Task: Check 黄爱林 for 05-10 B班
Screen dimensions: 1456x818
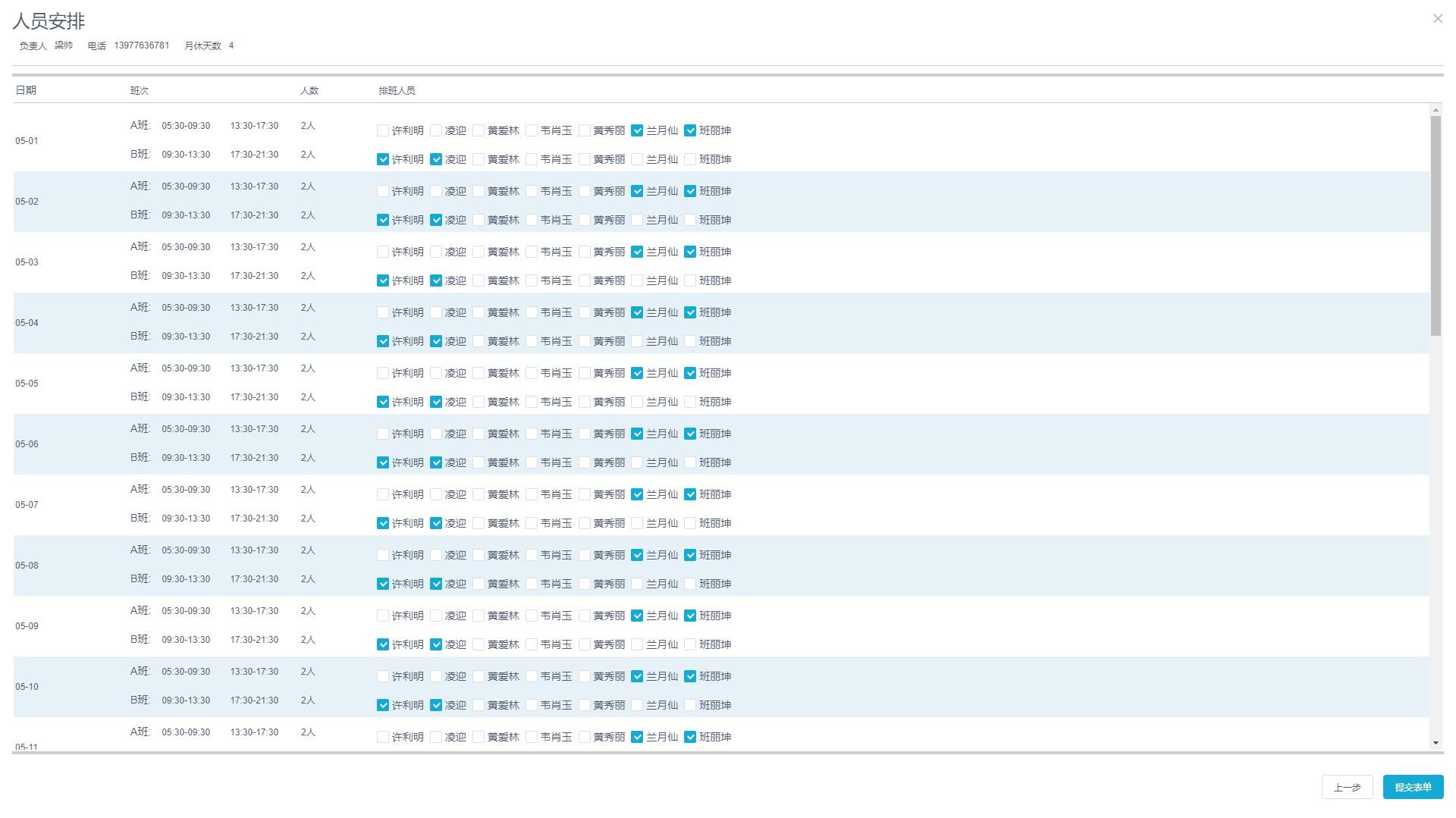Action: point(479,705)
